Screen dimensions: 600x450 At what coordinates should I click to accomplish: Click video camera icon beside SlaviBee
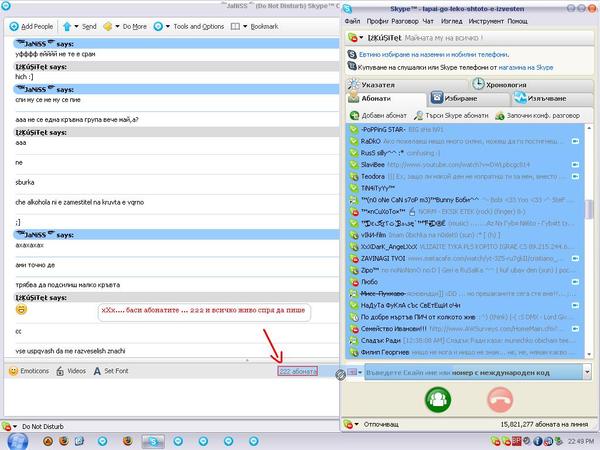coord(575,165)
